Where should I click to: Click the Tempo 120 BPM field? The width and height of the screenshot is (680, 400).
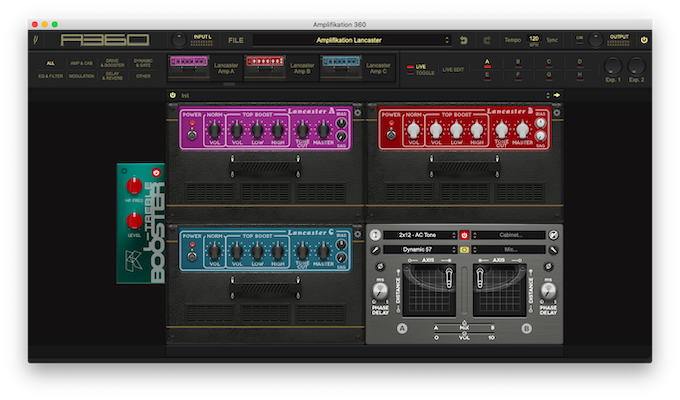(534, 41)
